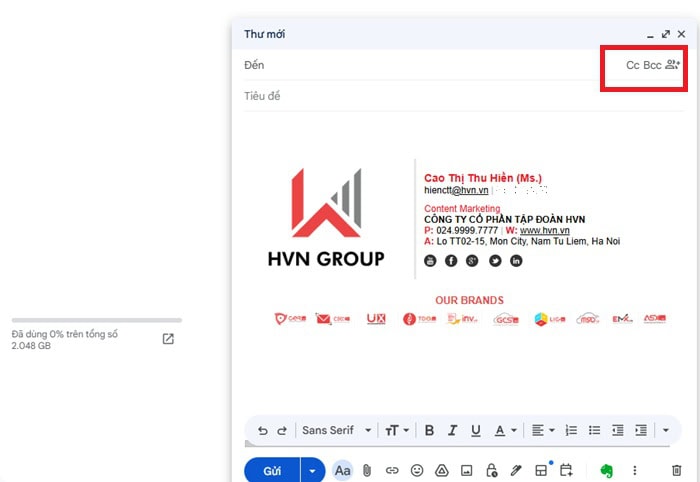Insert a bulleted list
Viewport: 700px width, 482px height.
[x=594, y=431]
